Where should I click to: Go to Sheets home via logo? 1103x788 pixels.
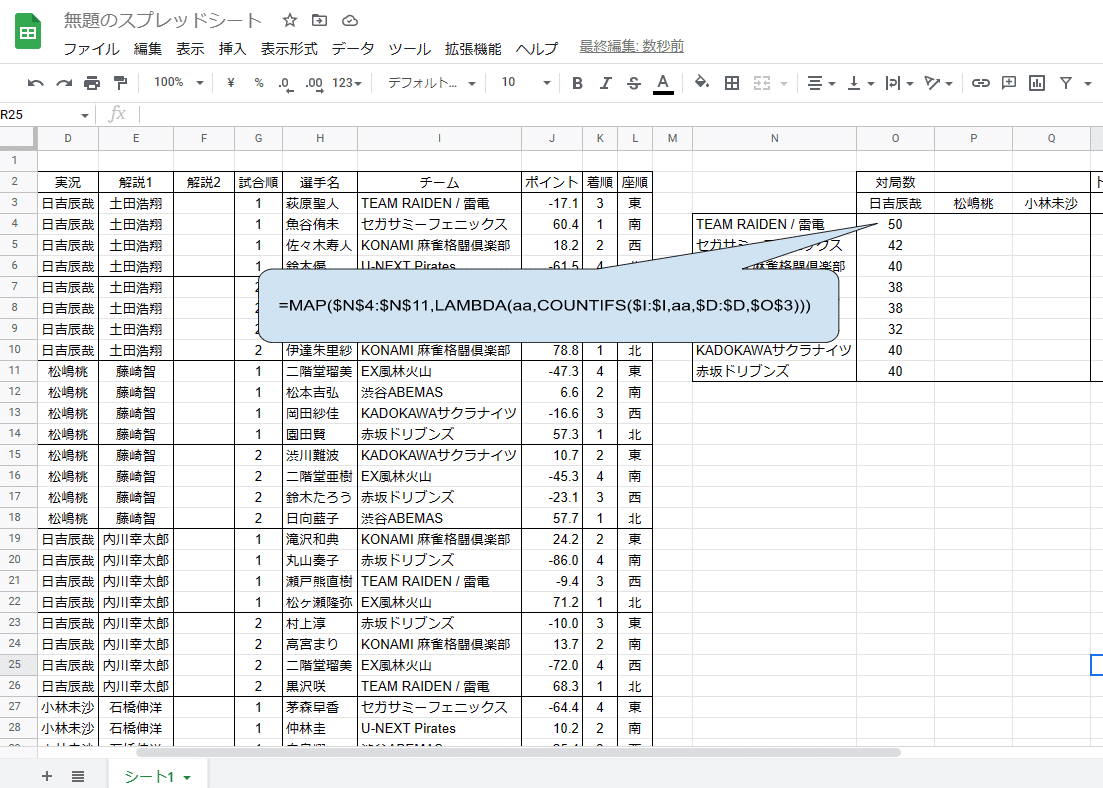pos(28,32)
